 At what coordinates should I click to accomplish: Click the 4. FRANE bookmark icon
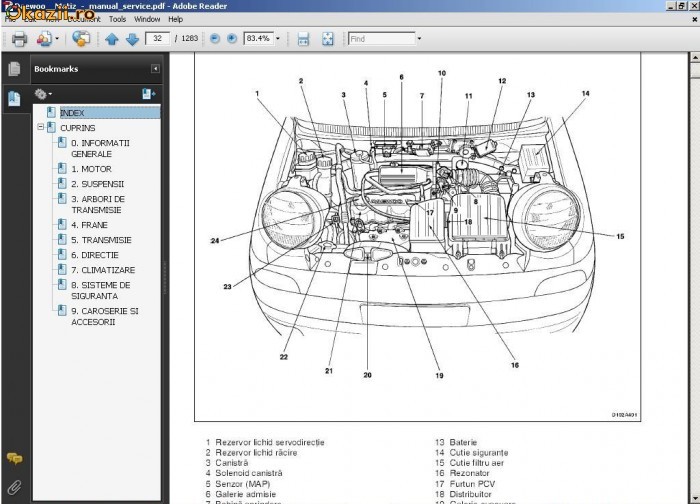click(62, 225)
